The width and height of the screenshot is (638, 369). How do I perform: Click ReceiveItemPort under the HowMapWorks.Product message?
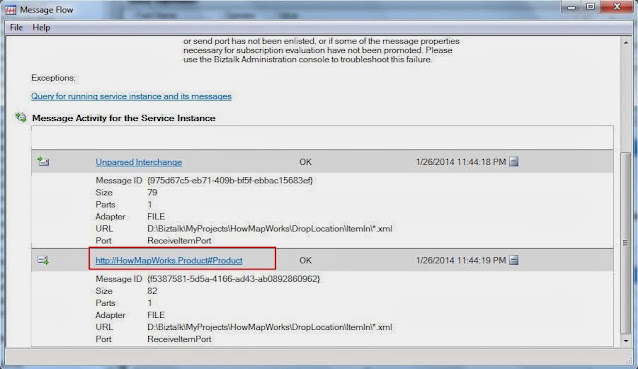click(x=179, y=339)
